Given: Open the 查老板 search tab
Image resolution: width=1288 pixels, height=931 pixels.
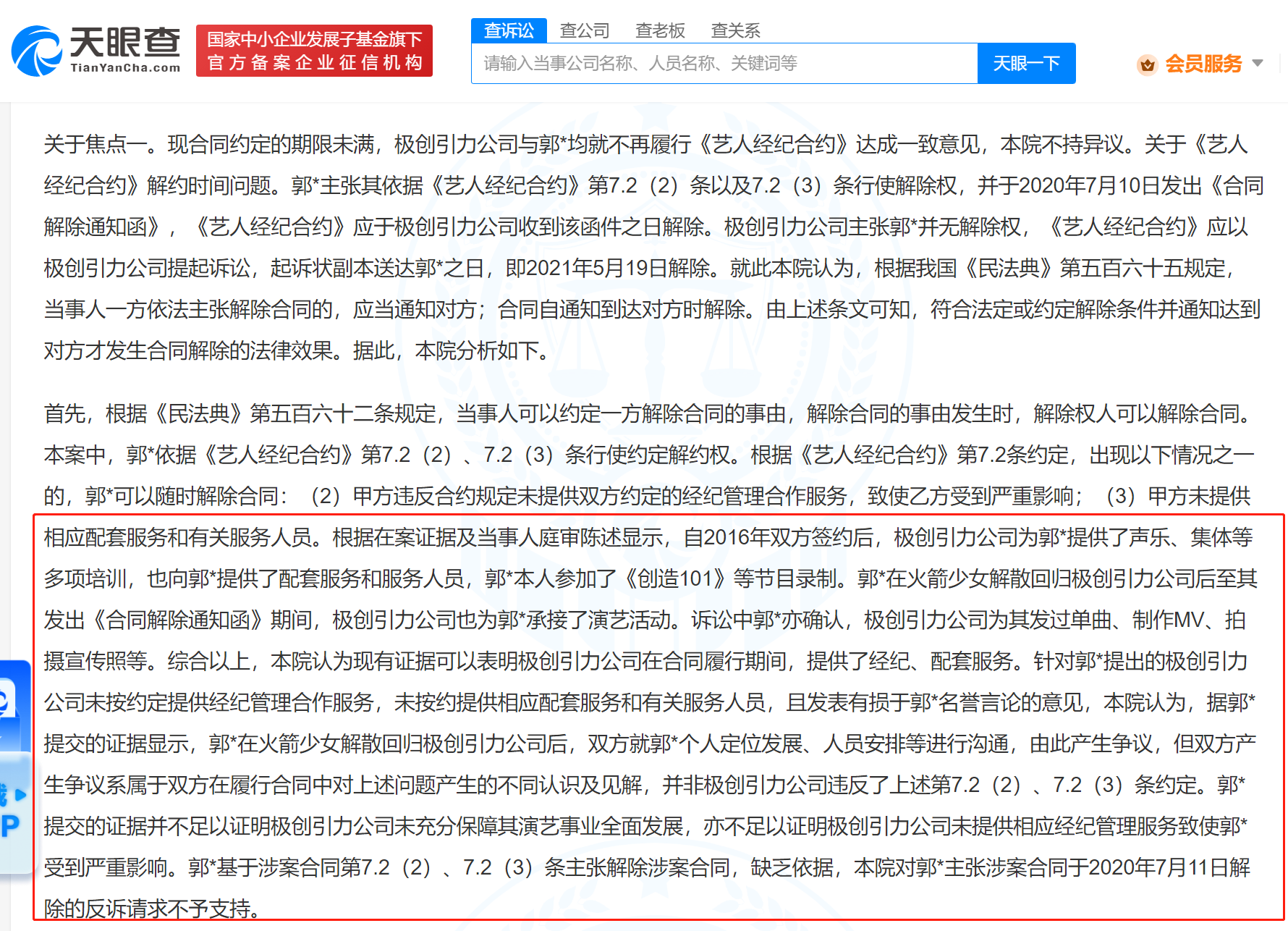Looking at the screenshot, I should tap(660, 30).
